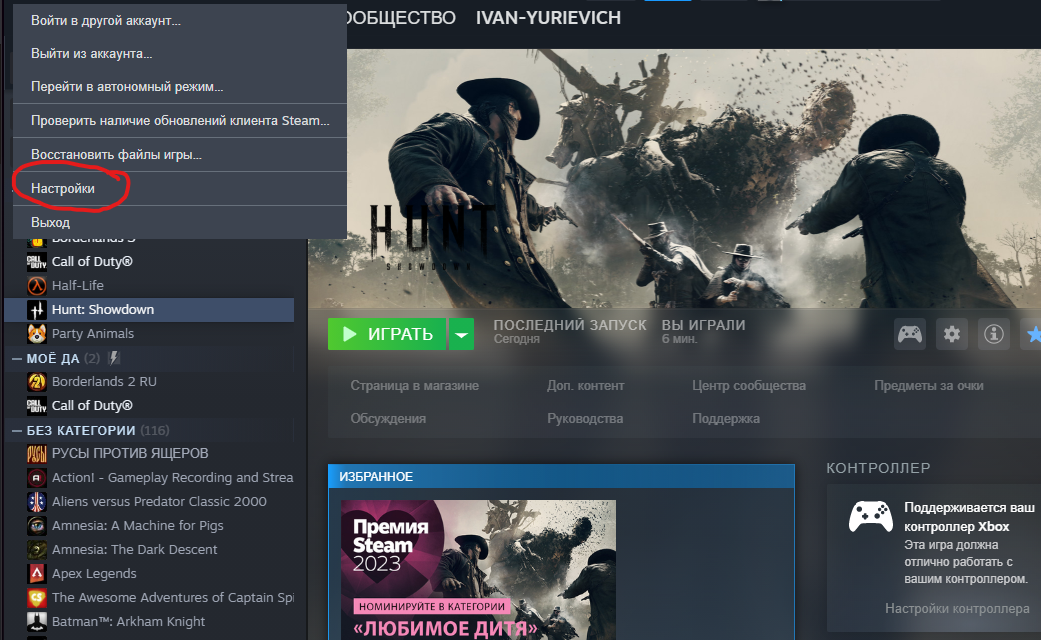
Task: Select Amnesia: A Machine for Pigs
Action: point(149,526)
